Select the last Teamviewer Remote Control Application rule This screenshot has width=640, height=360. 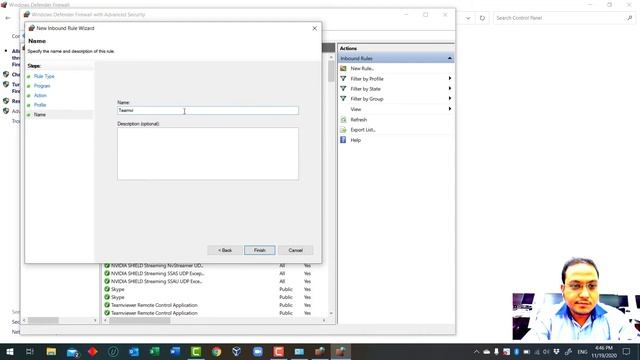click(154, 313)
